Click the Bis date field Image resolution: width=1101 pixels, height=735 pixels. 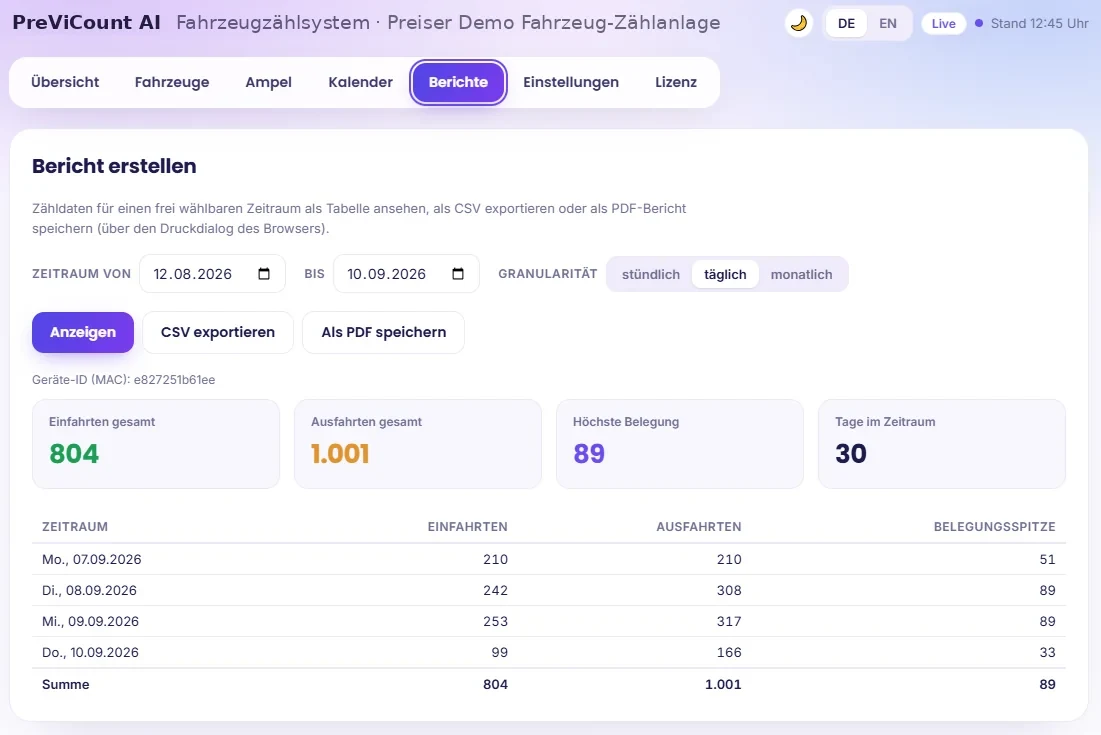coord(406,274)
